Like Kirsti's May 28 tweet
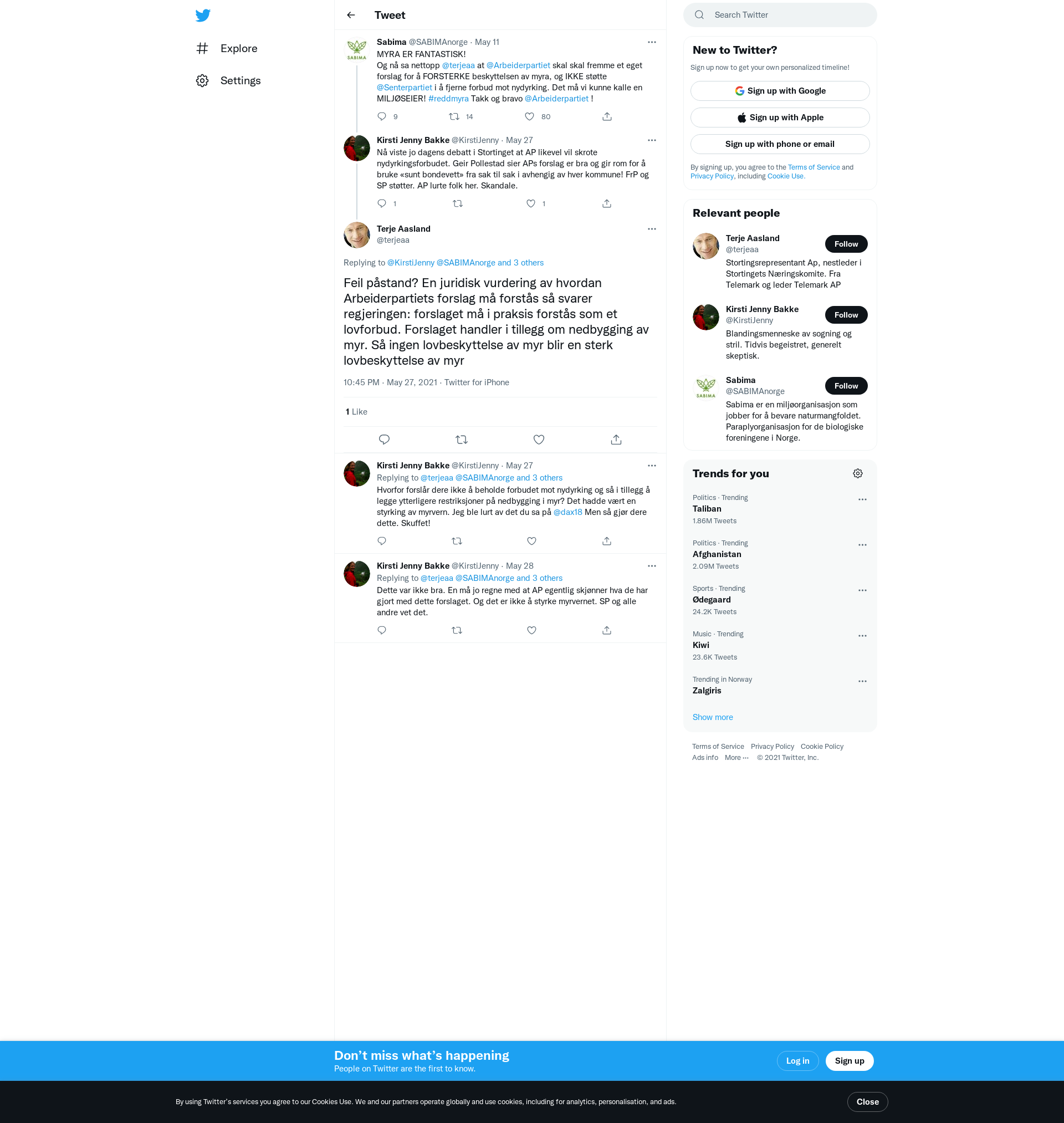The image size is (1064, 1123). pos(531,630)
